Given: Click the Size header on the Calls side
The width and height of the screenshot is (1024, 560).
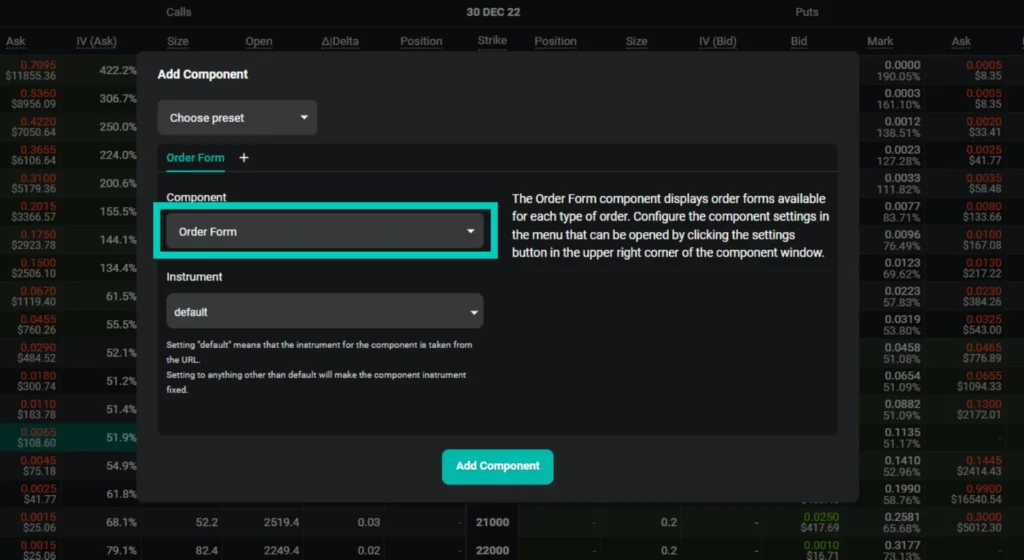Looking at the screenshot, I should (x=178, y=42).
